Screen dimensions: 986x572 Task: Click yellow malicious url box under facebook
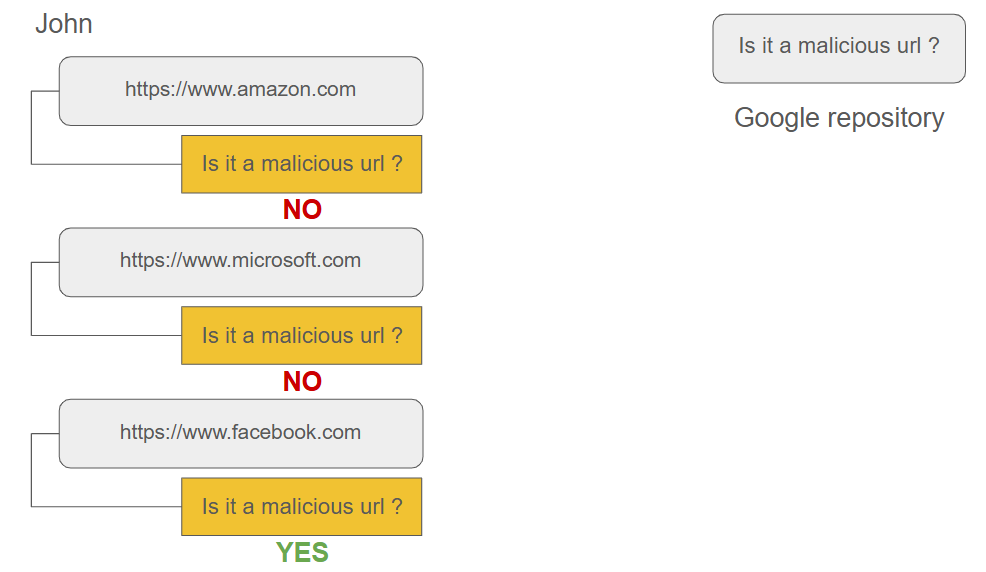pos(302,507)
